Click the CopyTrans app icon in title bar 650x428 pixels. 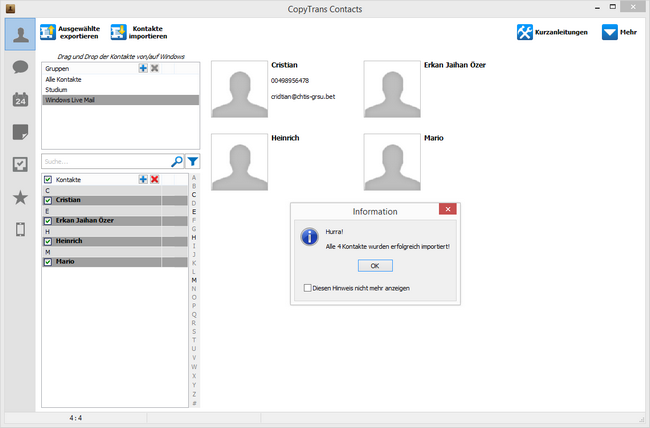click(11, 8)
